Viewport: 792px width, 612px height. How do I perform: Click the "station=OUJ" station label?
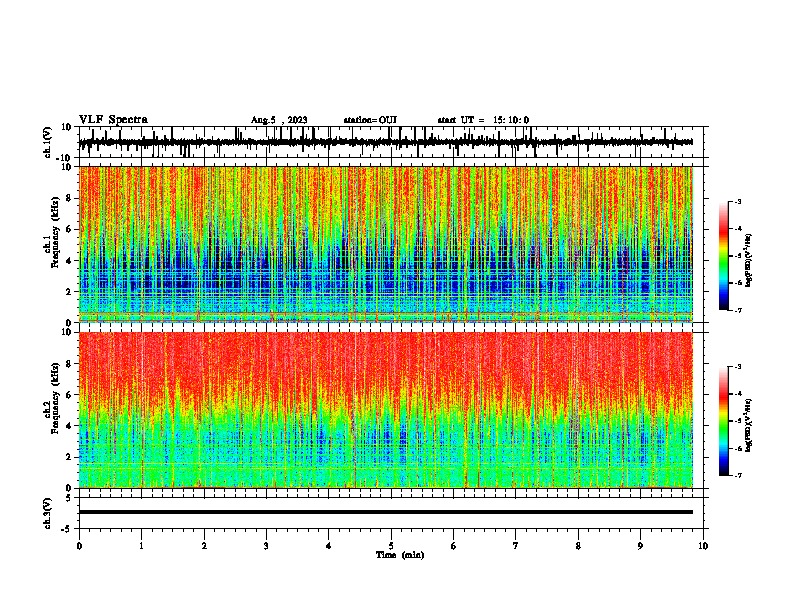pyautogui.click(x=370, y=120)
